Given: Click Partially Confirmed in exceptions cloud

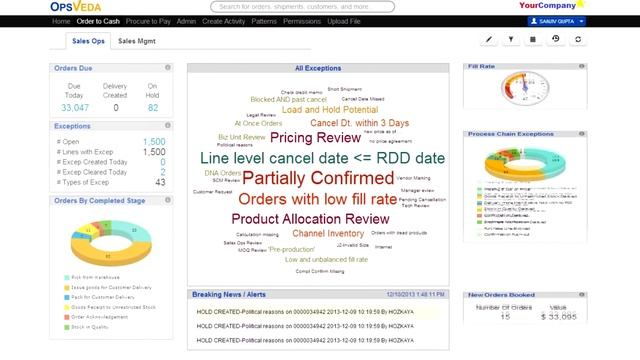Looking at the screenshot, I should coord(318,178).
